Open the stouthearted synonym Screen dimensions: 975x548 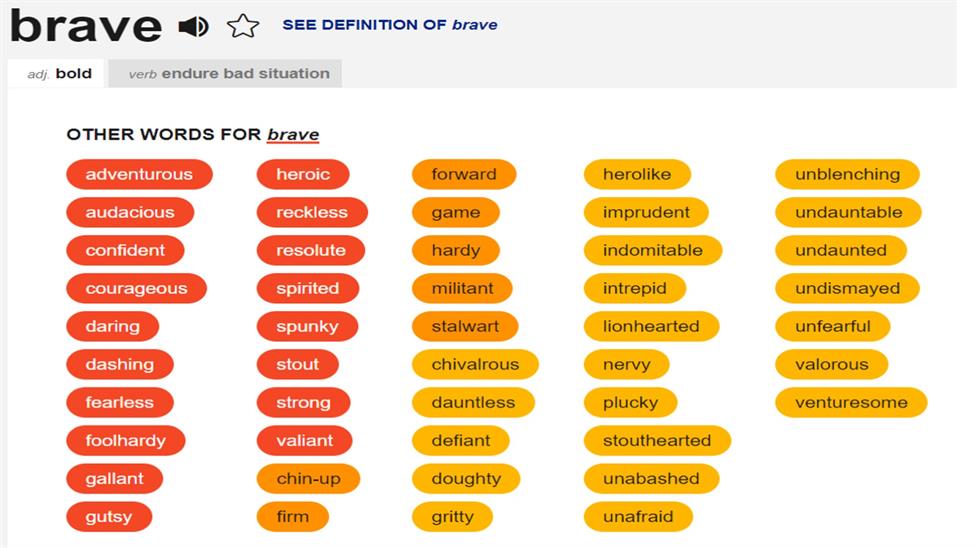pos(657,441)
